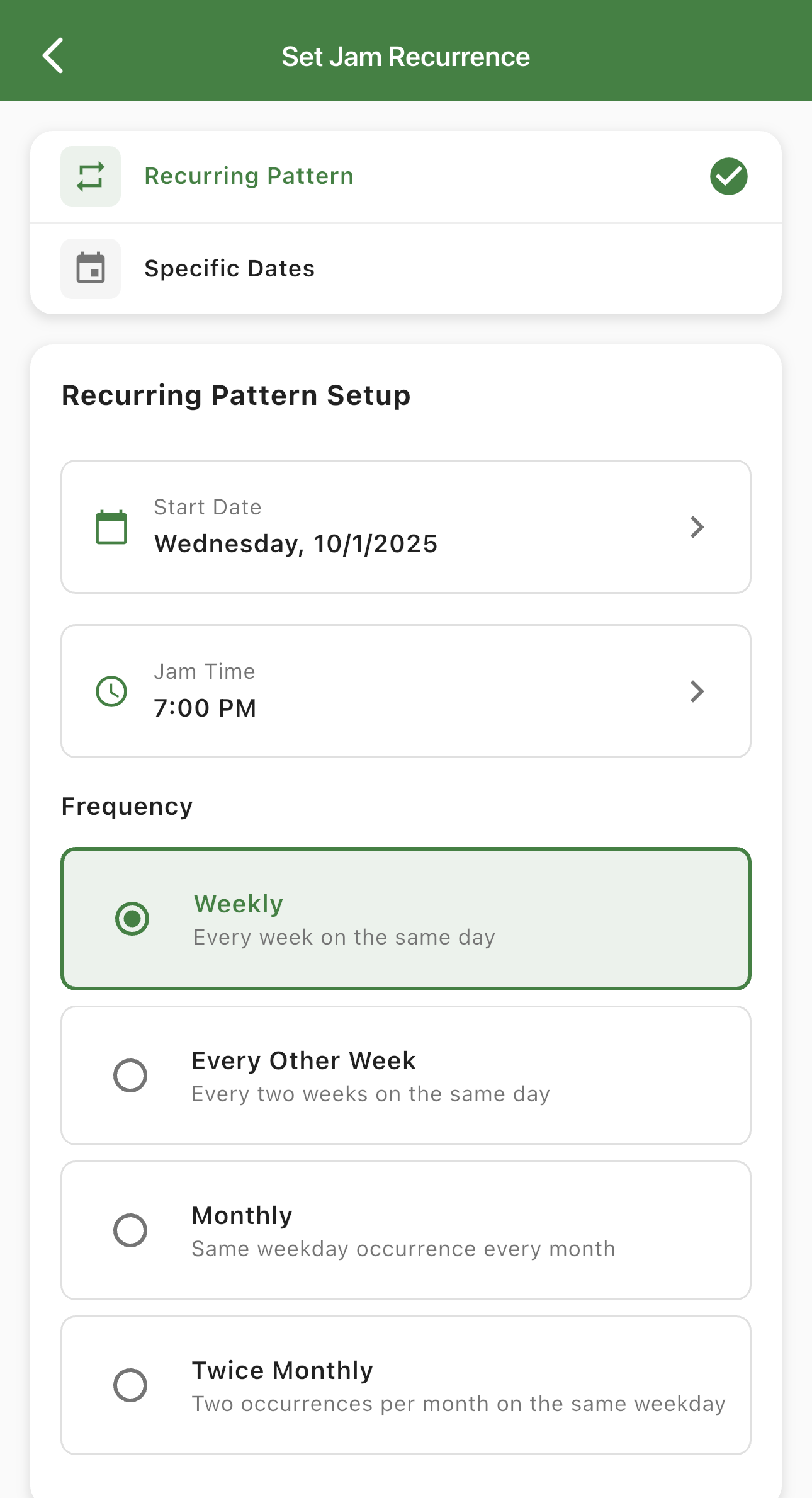The height and width of the screenshot is (1498, 812).
Task: Tap the Monthly frequency card description
Action: pyautogui.click(x=403, y=1249)
